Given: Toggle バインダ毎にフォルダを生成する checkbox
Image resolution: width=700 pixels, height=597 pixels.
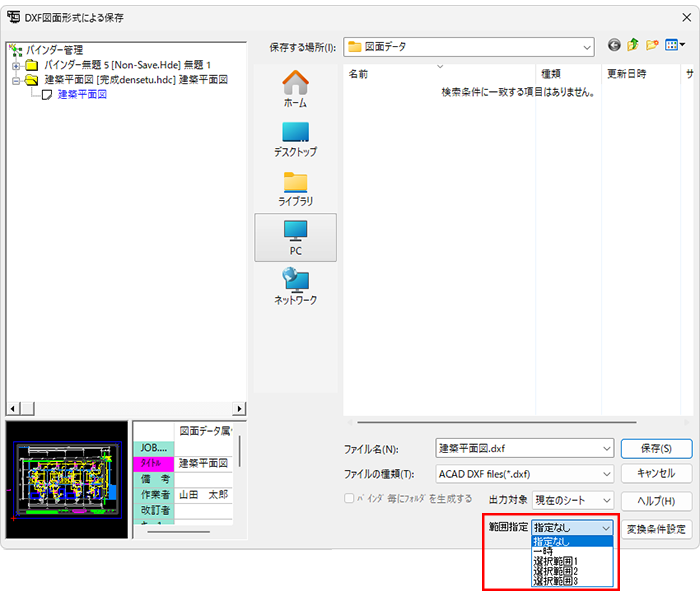Looking at the screenshot, I should (x=349, y=498).
